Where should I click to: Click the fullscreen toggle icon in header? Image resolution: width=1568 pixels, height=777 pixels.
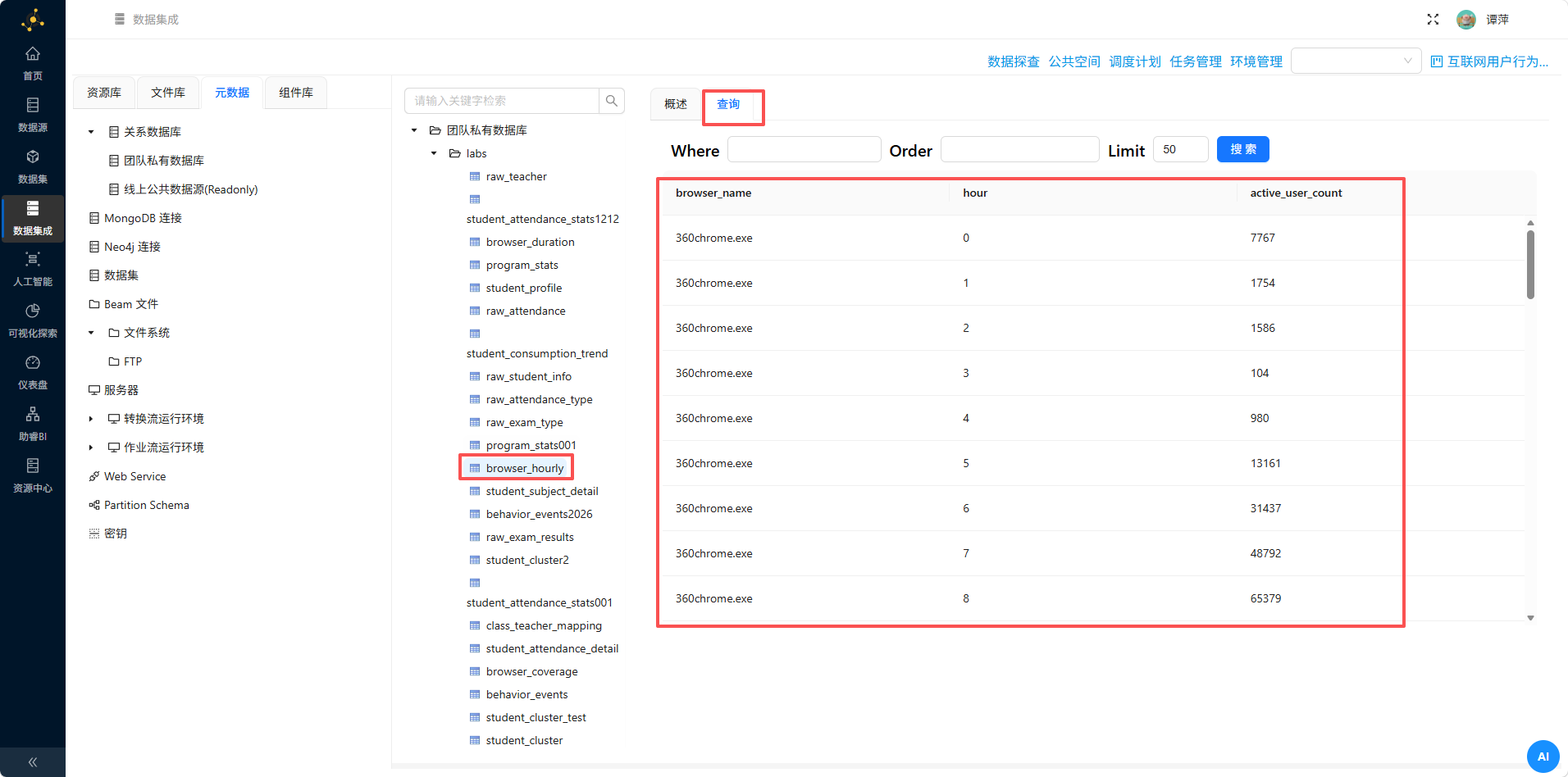pyautogui.click(x=1433, y=19)
